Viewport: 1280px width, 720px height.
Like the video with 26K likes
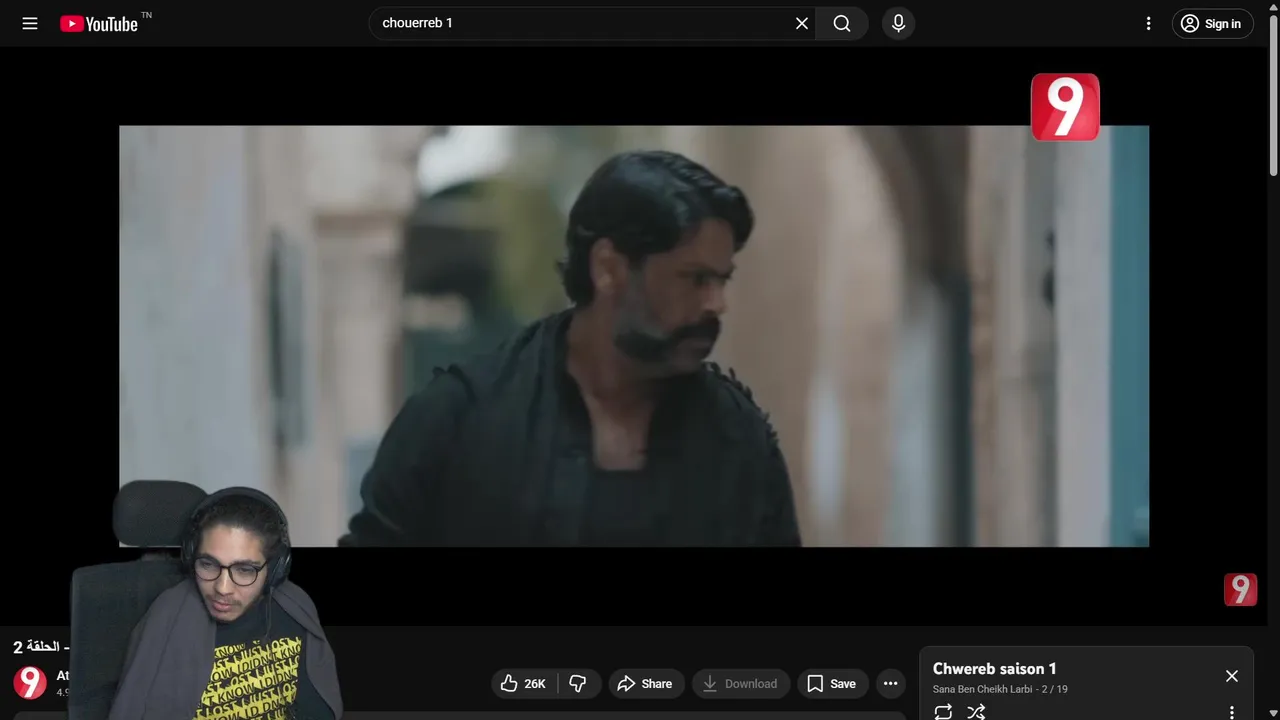[x=524, y=684]
